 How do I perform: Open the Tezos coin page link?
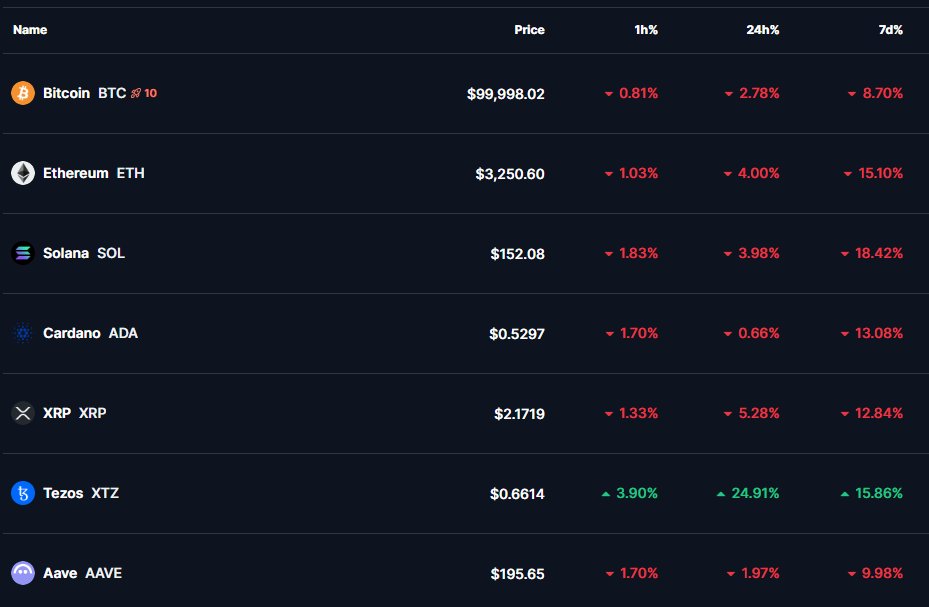[63, 493]
